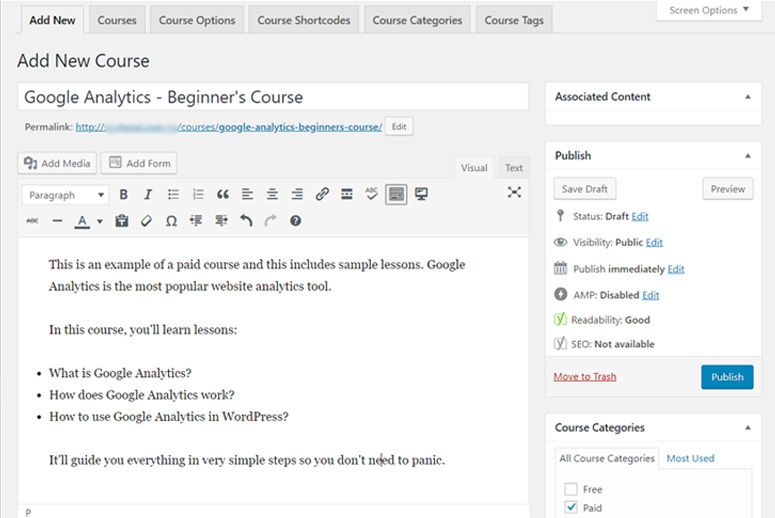Redo the last edit
This screenshot has height=518, width=775.
coord(270,221)
